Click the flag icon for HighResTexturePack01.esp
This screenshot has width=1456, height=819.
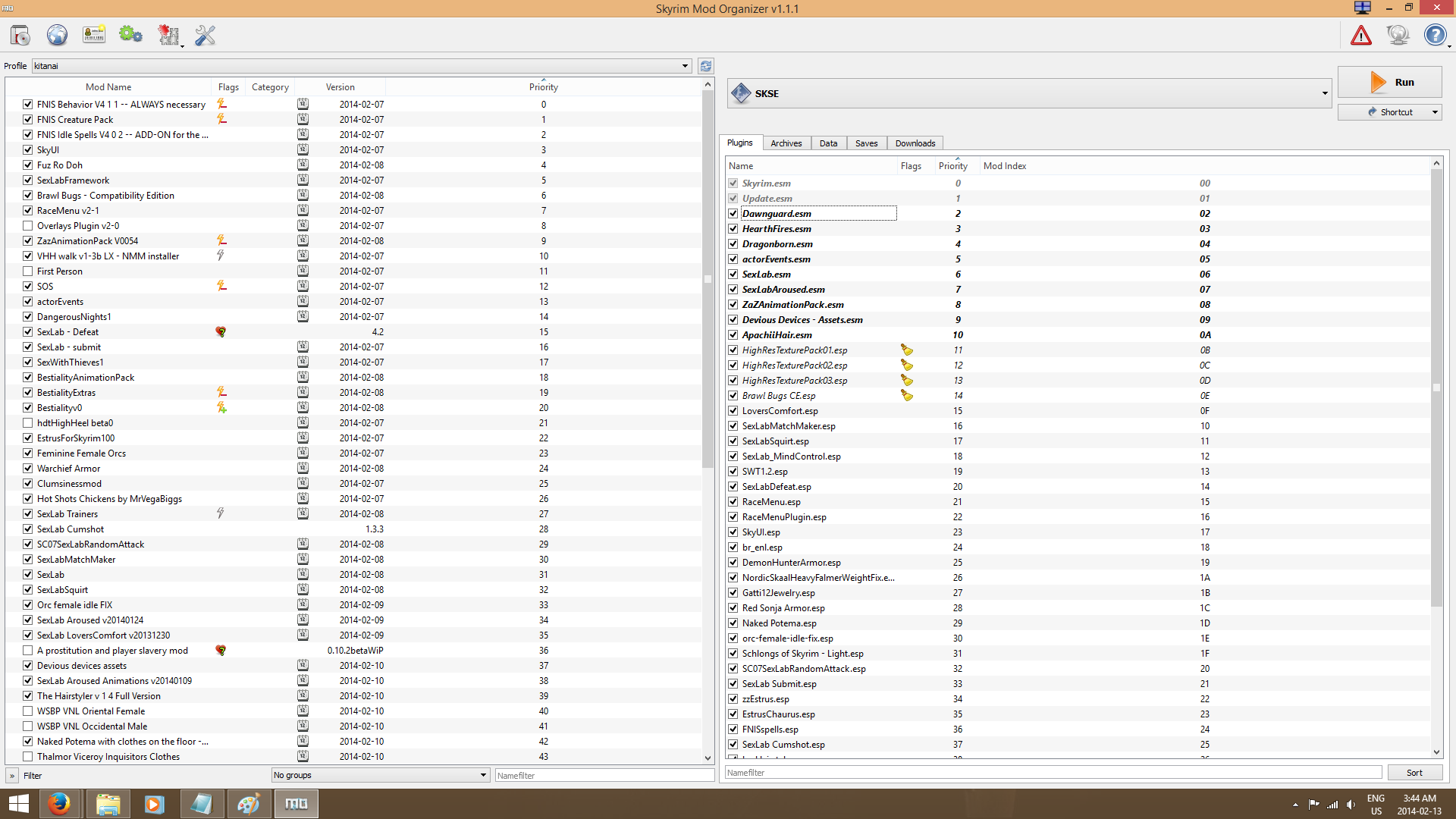(907, 350)
